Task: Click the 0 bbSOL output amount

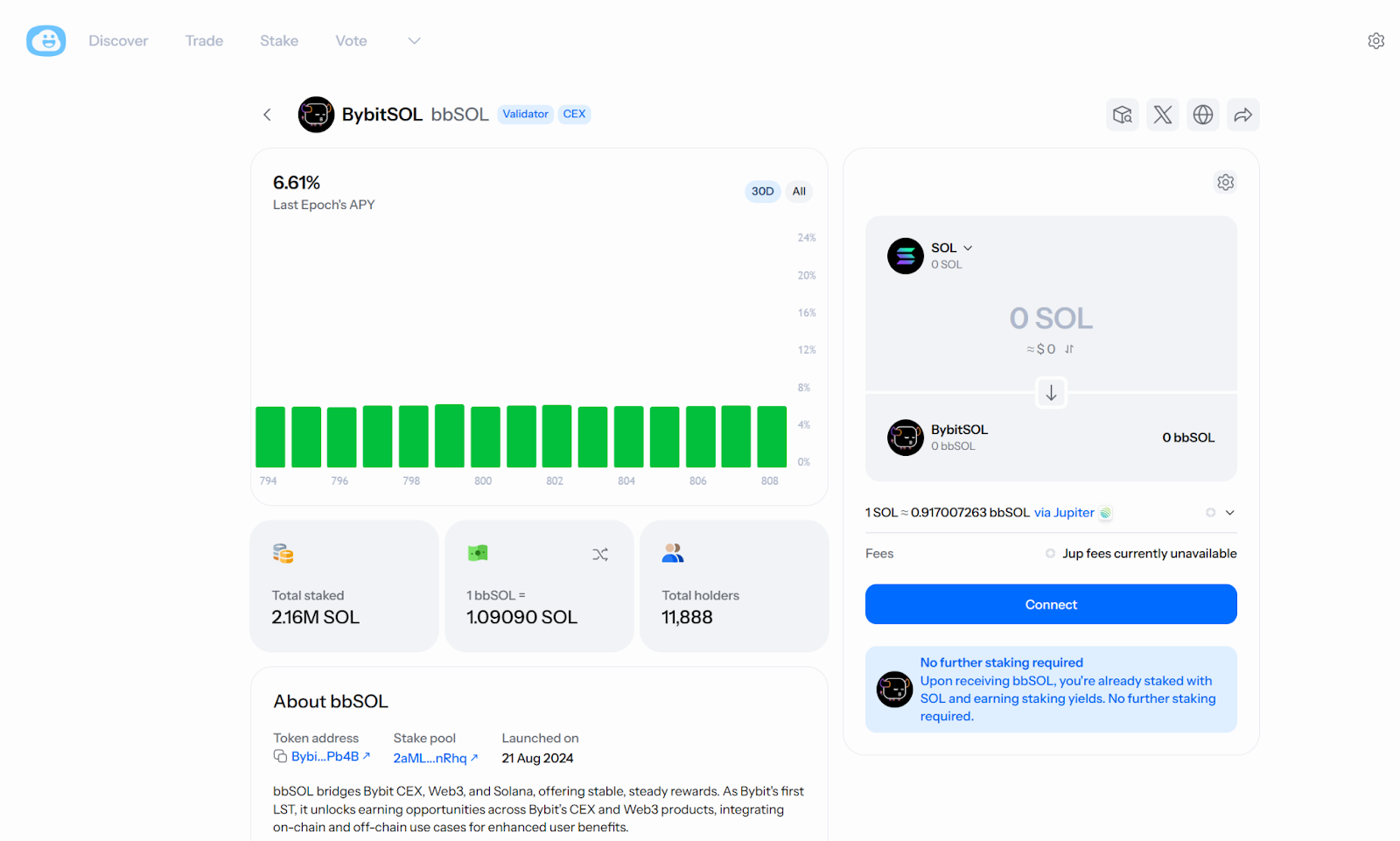Action: 1188,438
